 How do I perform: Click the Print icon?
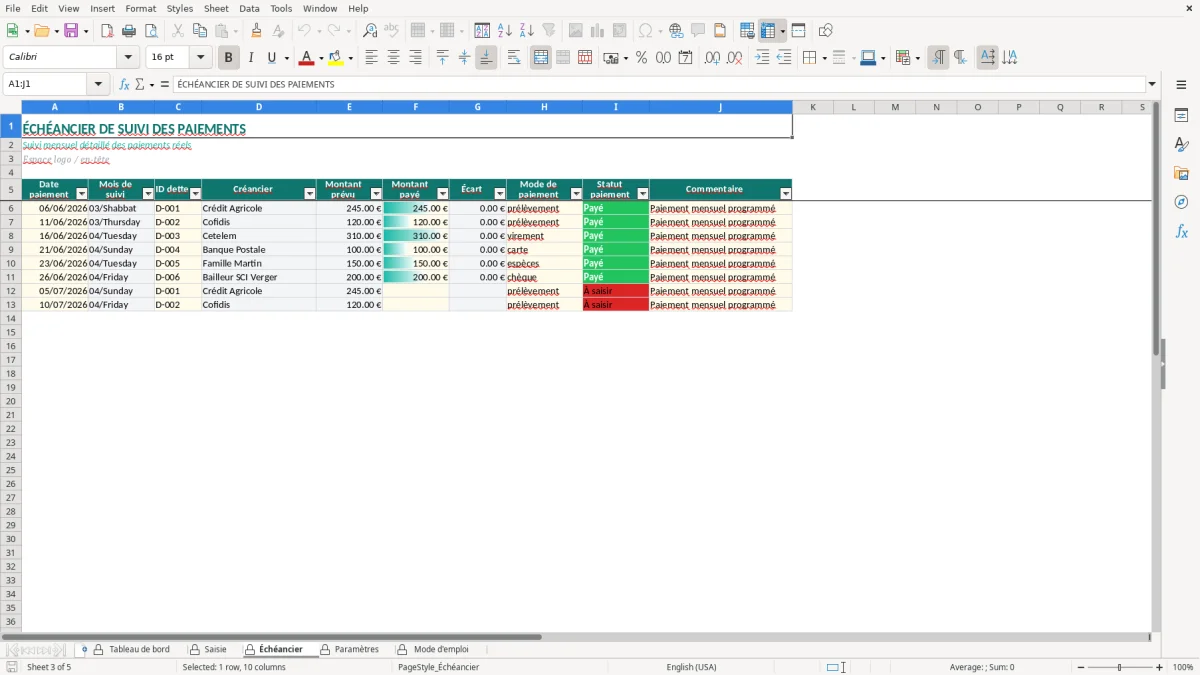129,31
